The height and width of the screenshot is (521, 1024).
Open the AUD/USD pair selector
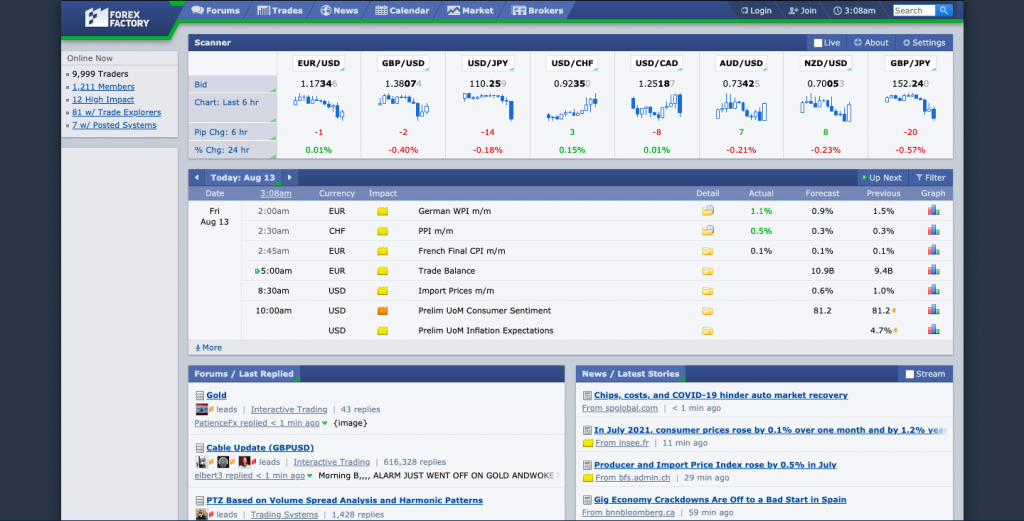(x=741, y=63)
